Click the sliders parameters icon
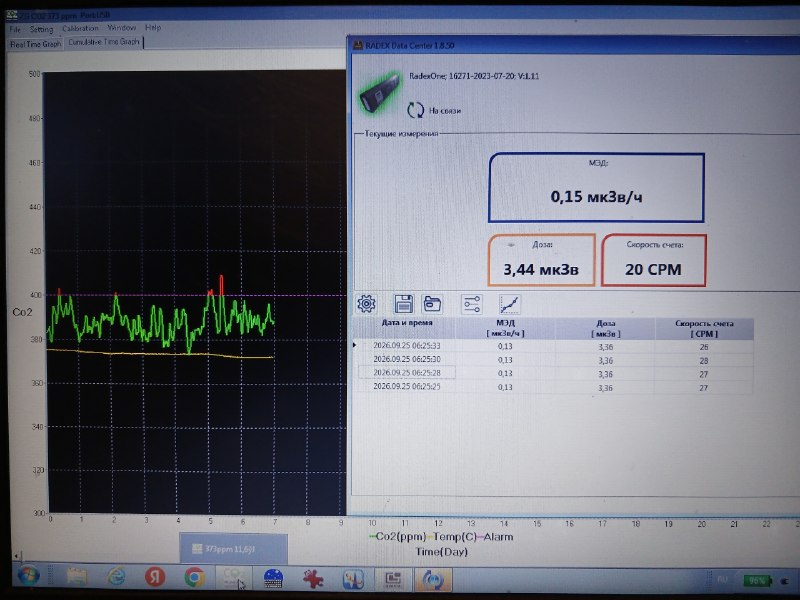The image size is (800, 600). [471, 304]
